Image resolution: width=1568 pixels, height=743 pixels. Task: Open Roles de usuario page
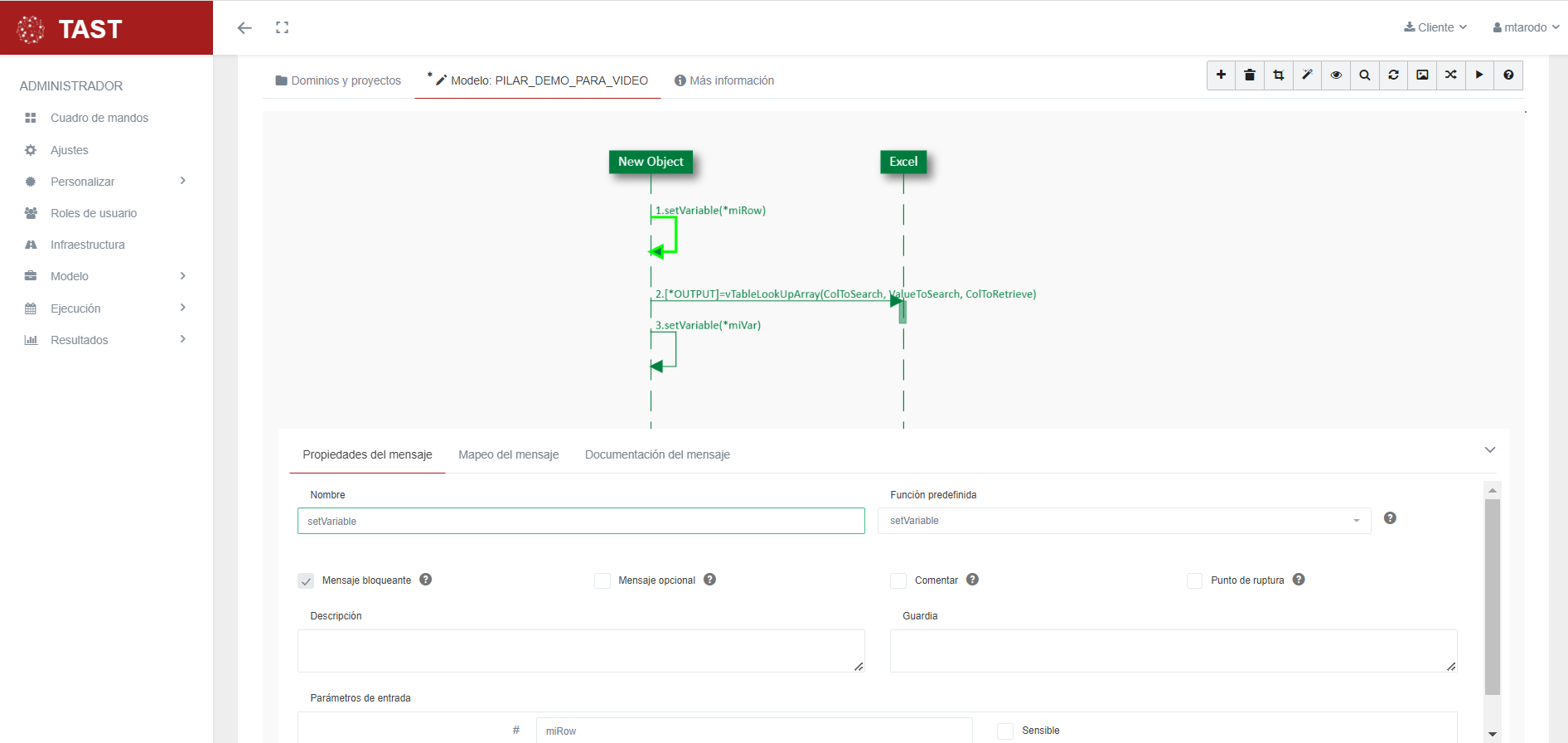pos(94,213)
